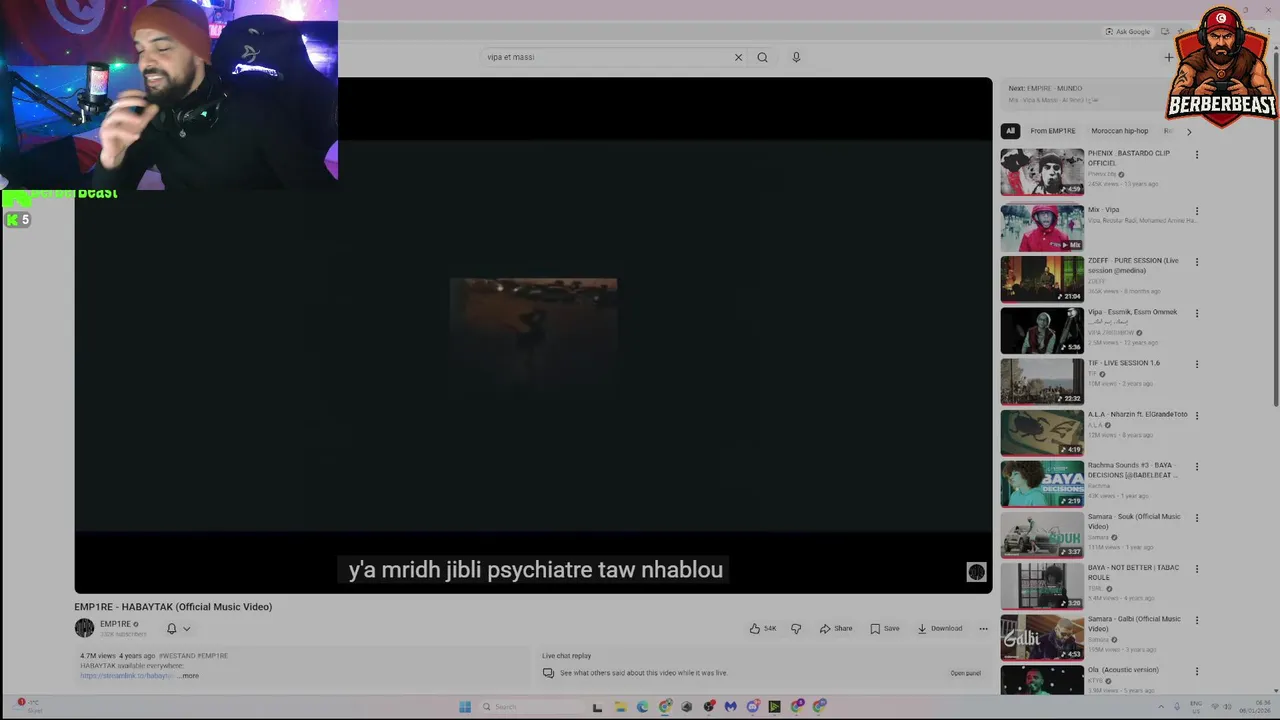The image size is (1280, 720).
Task: Open TIF - LIVE SESSION 1.6 thumbnail
Action: click(x=1042, y=381)
